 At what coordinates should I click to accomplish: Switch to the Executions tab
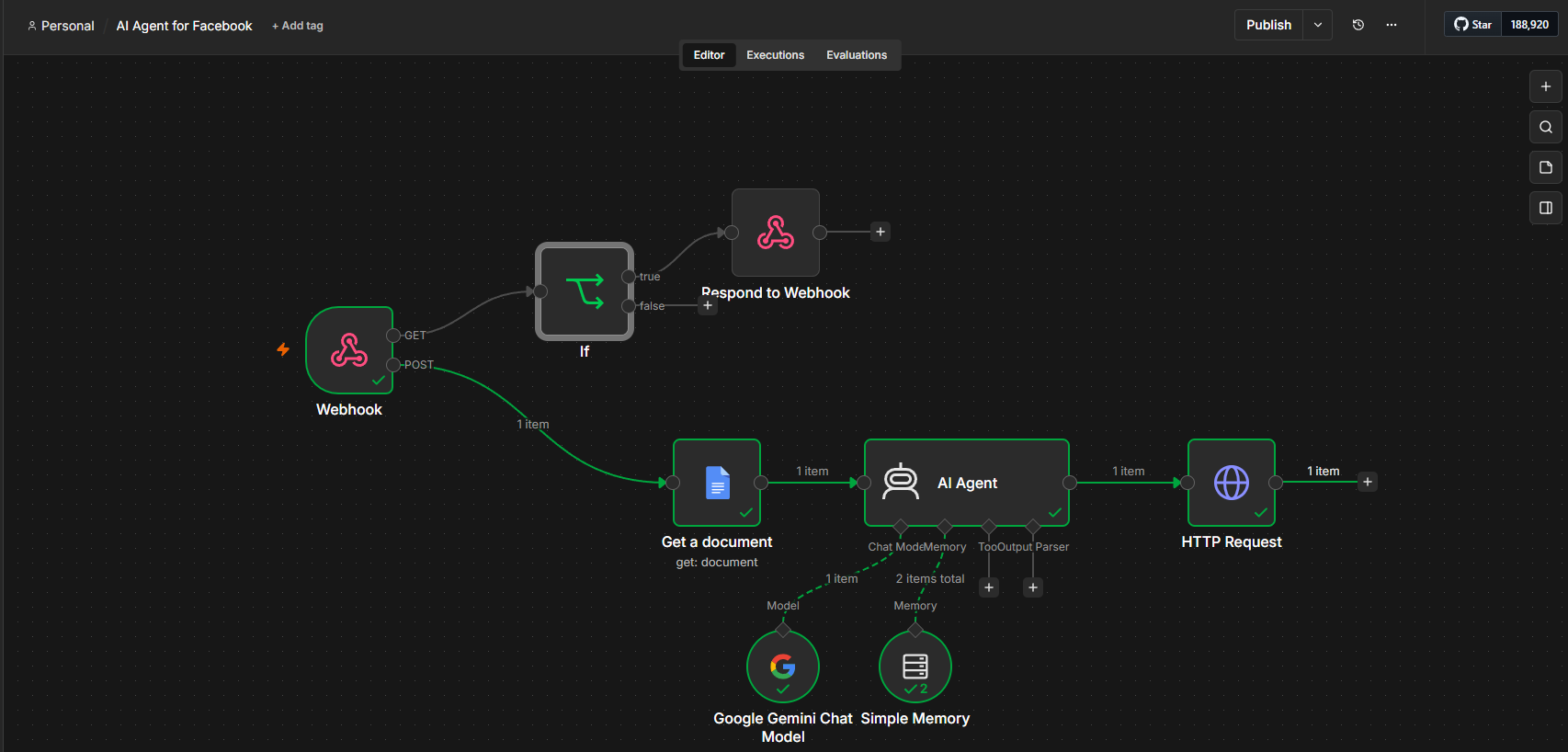(775, 55)
